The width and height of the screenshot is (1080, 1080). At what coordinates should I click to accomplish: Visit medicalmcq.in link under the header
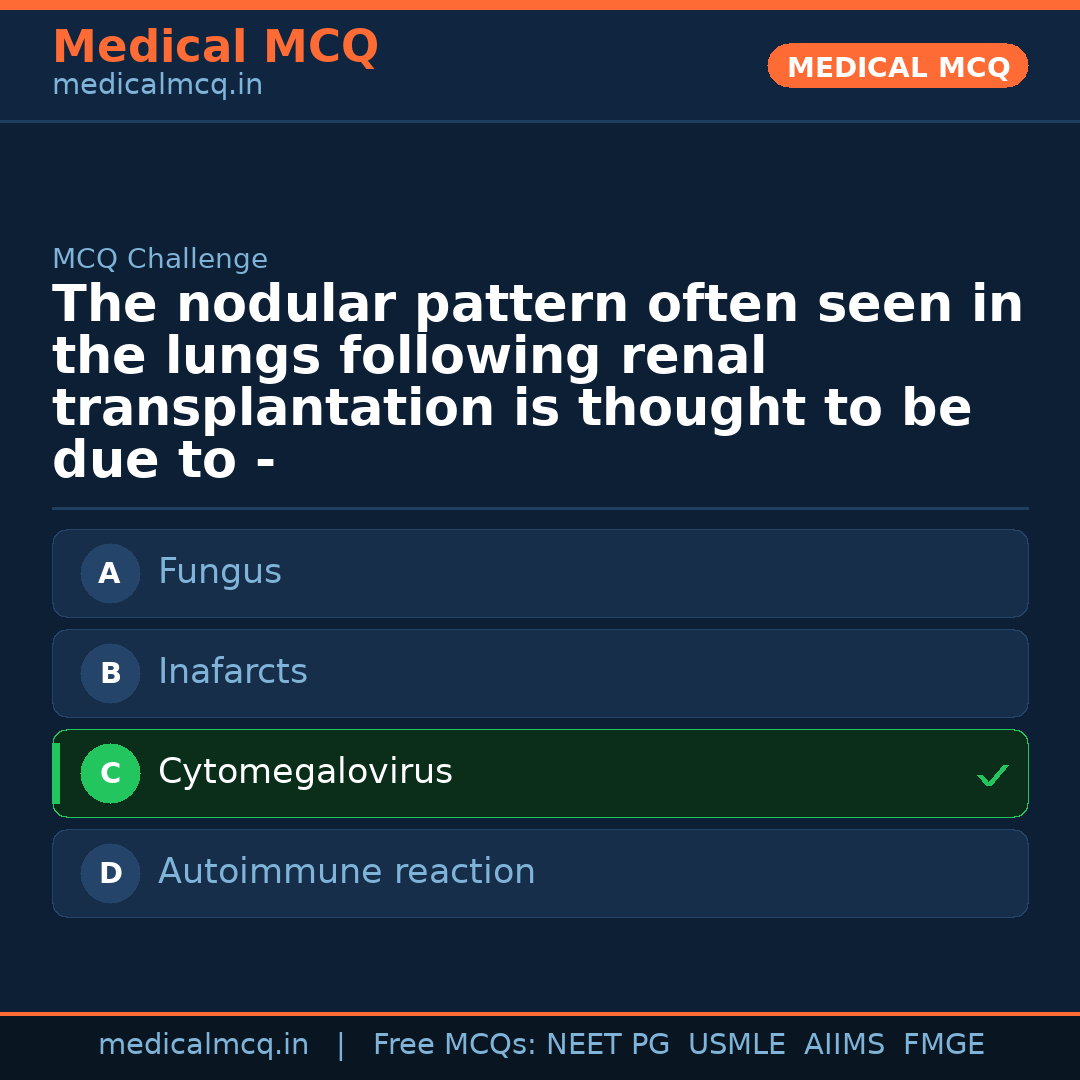157,86
